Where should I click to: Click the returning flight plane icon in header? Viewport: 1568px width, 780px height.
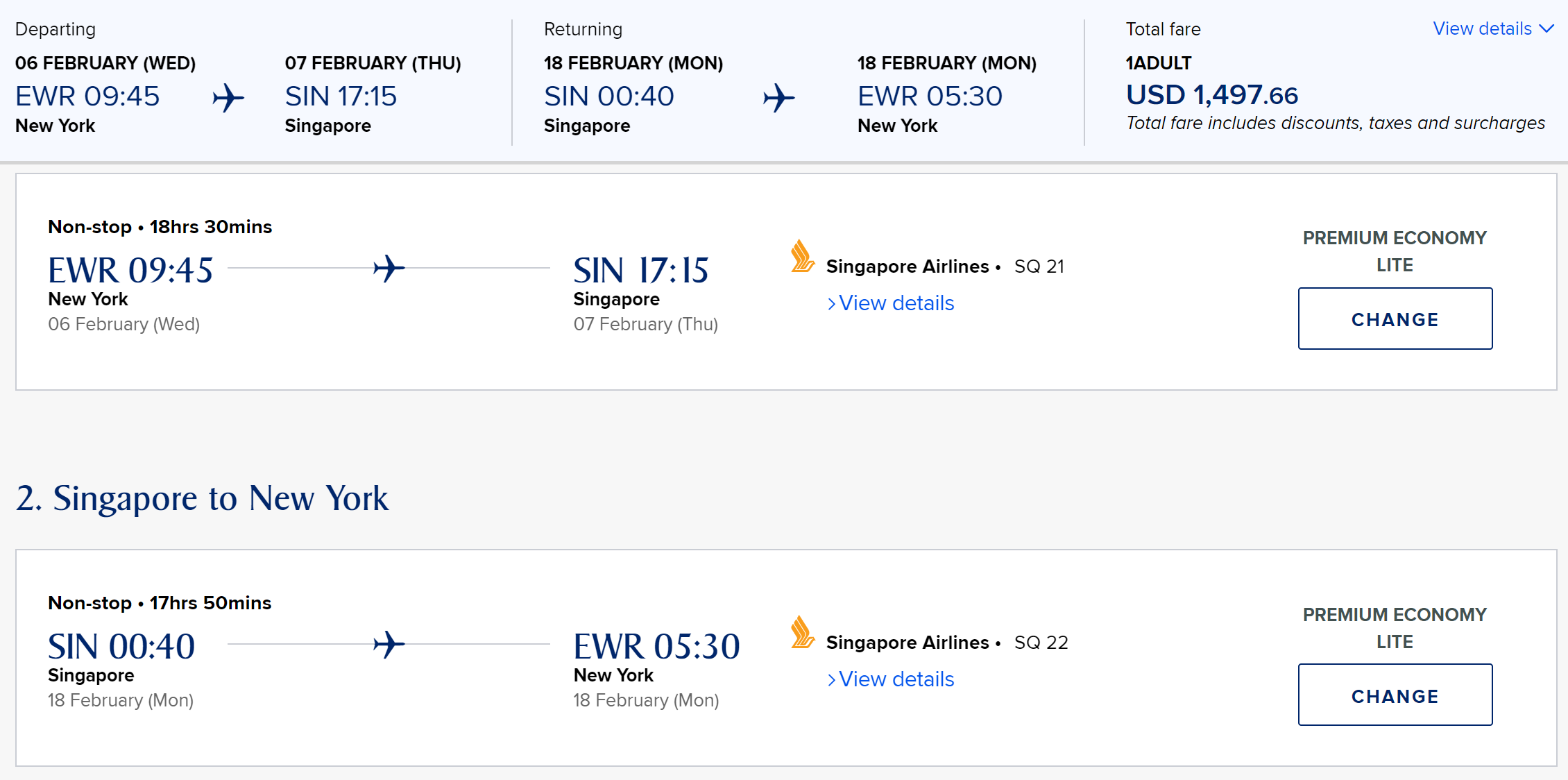point(778,98)
